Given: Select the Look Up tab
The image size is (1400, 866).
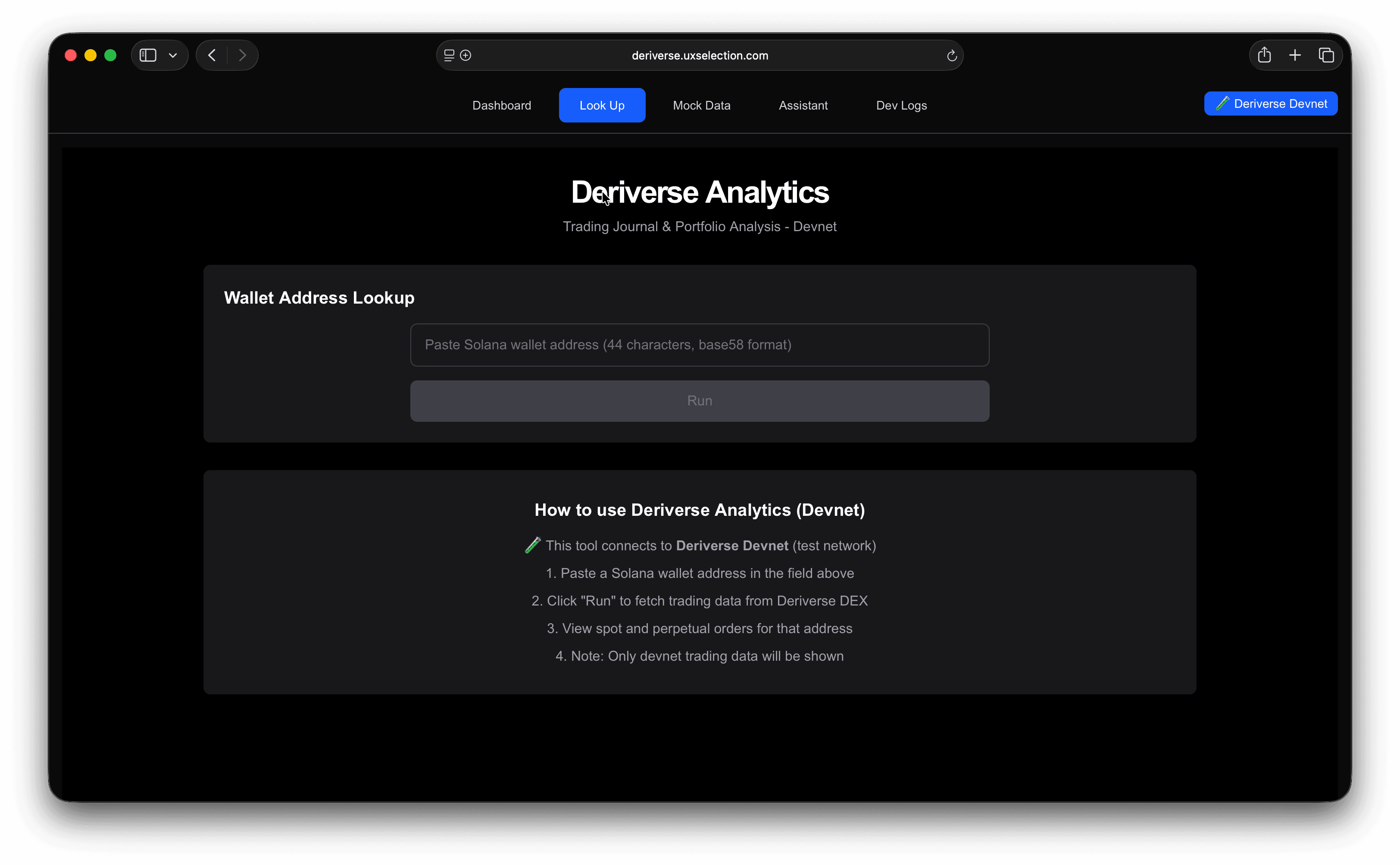Looking at the screenshot, I should point(602,105).
